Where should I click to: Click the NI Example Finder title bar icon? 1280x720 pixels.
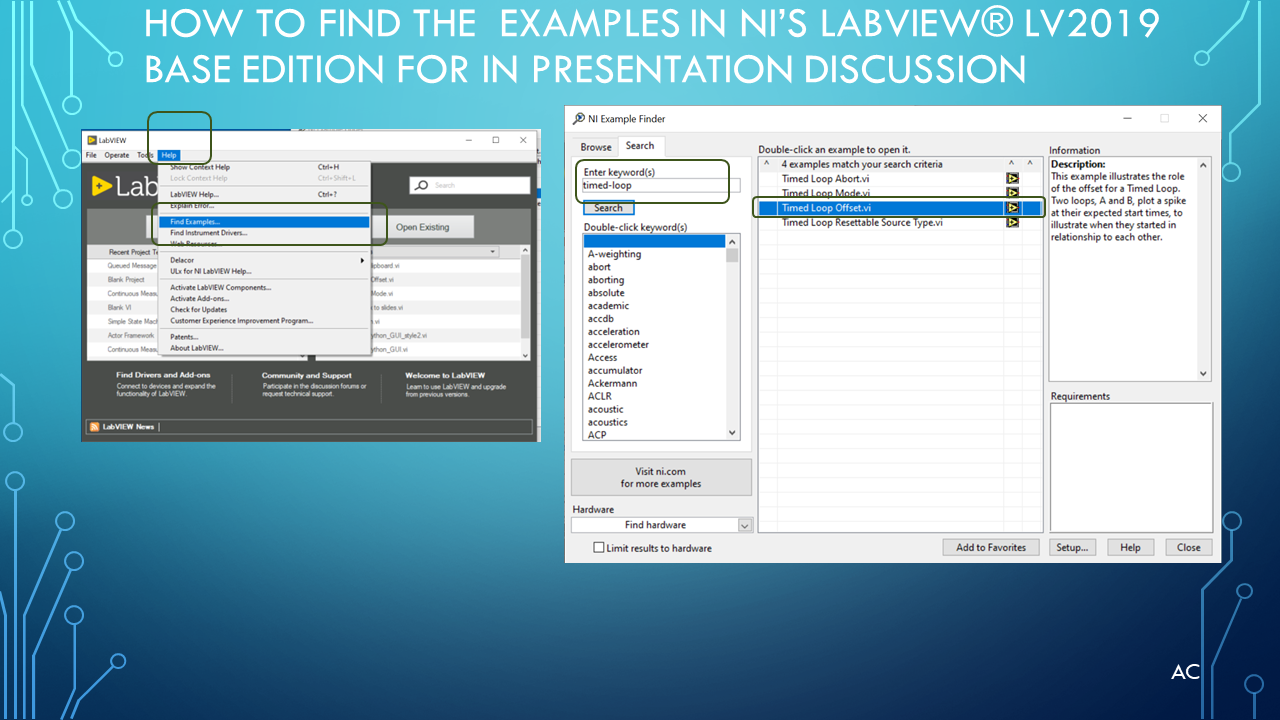[579, 119]
